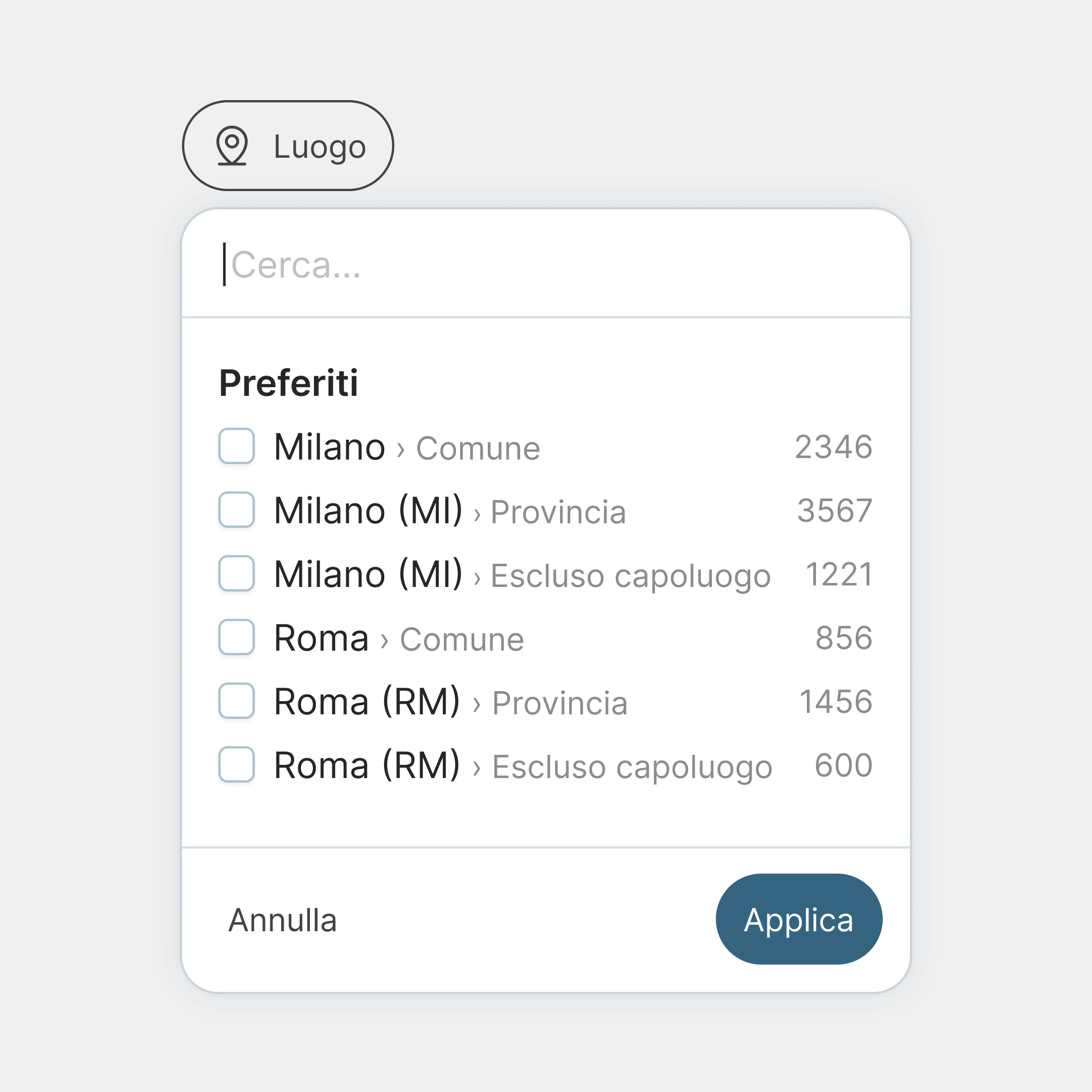The width and height of the screenshot is (1092, 1092).
Task: Select the Roma Comune row label
Action: [x=320, y=639]
